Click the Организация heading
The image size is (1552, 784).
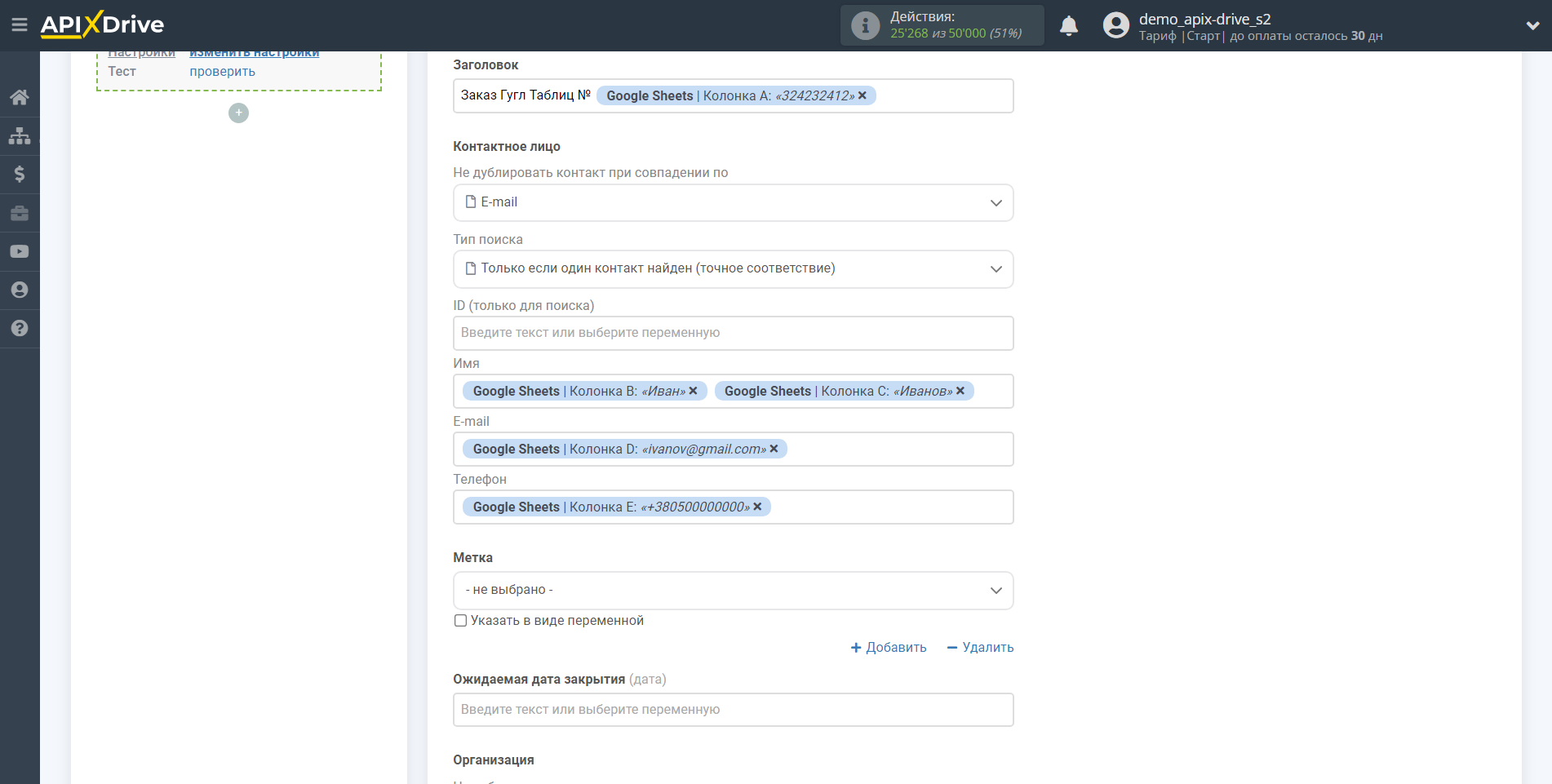click(x=494, y=760)
